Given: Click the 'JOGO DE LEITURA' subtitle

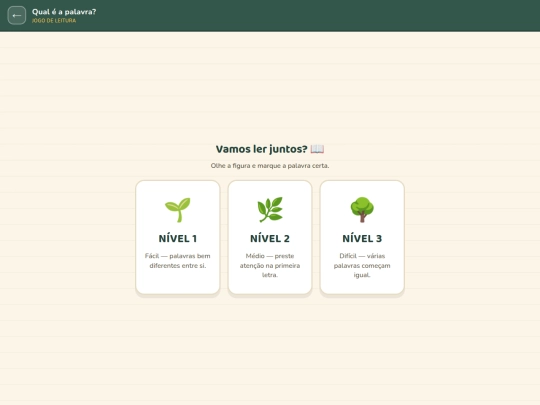Looking at the screenshot, I should click(54, 21).
